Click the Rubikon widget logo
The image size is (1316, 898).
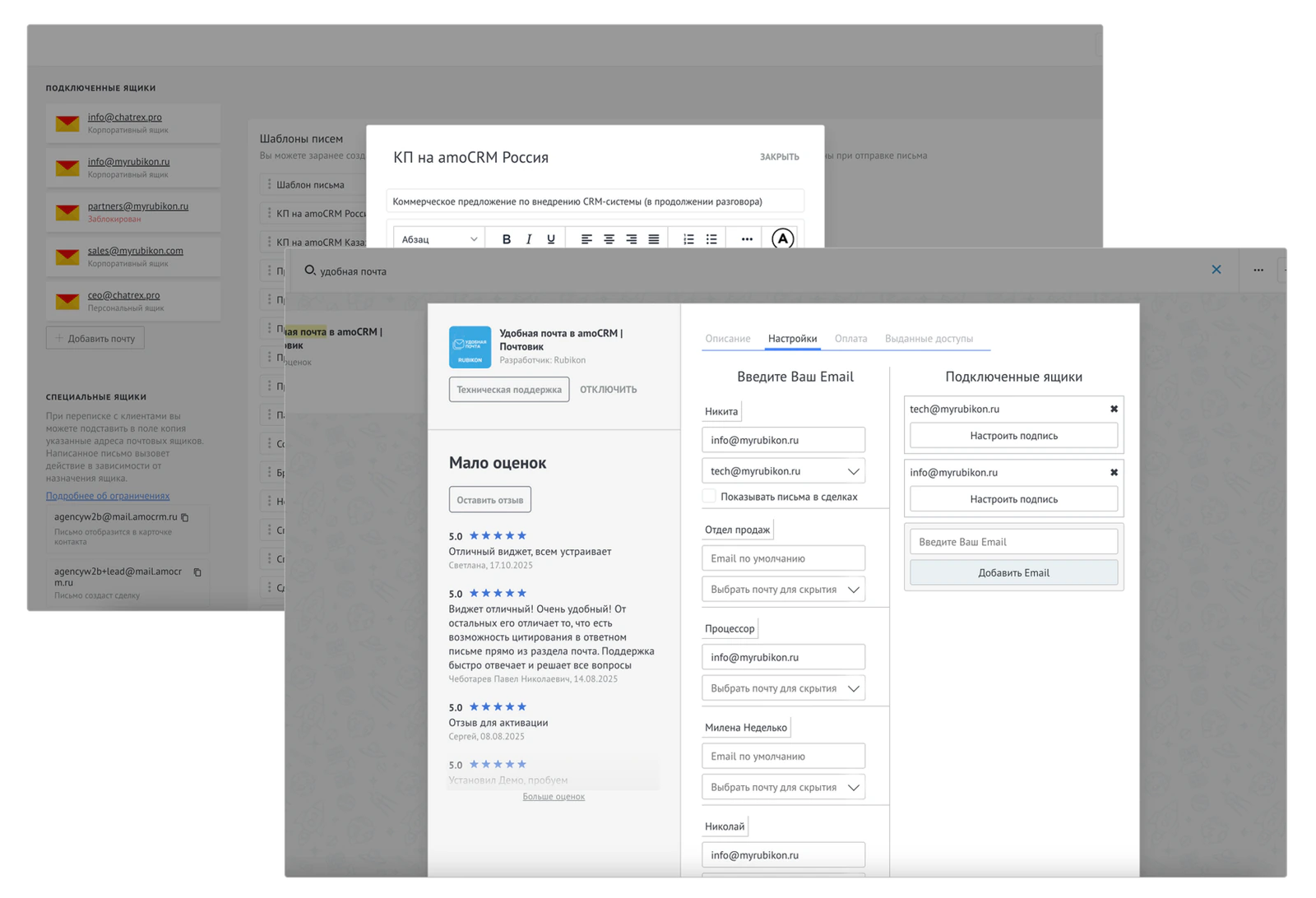click(470, 347)
